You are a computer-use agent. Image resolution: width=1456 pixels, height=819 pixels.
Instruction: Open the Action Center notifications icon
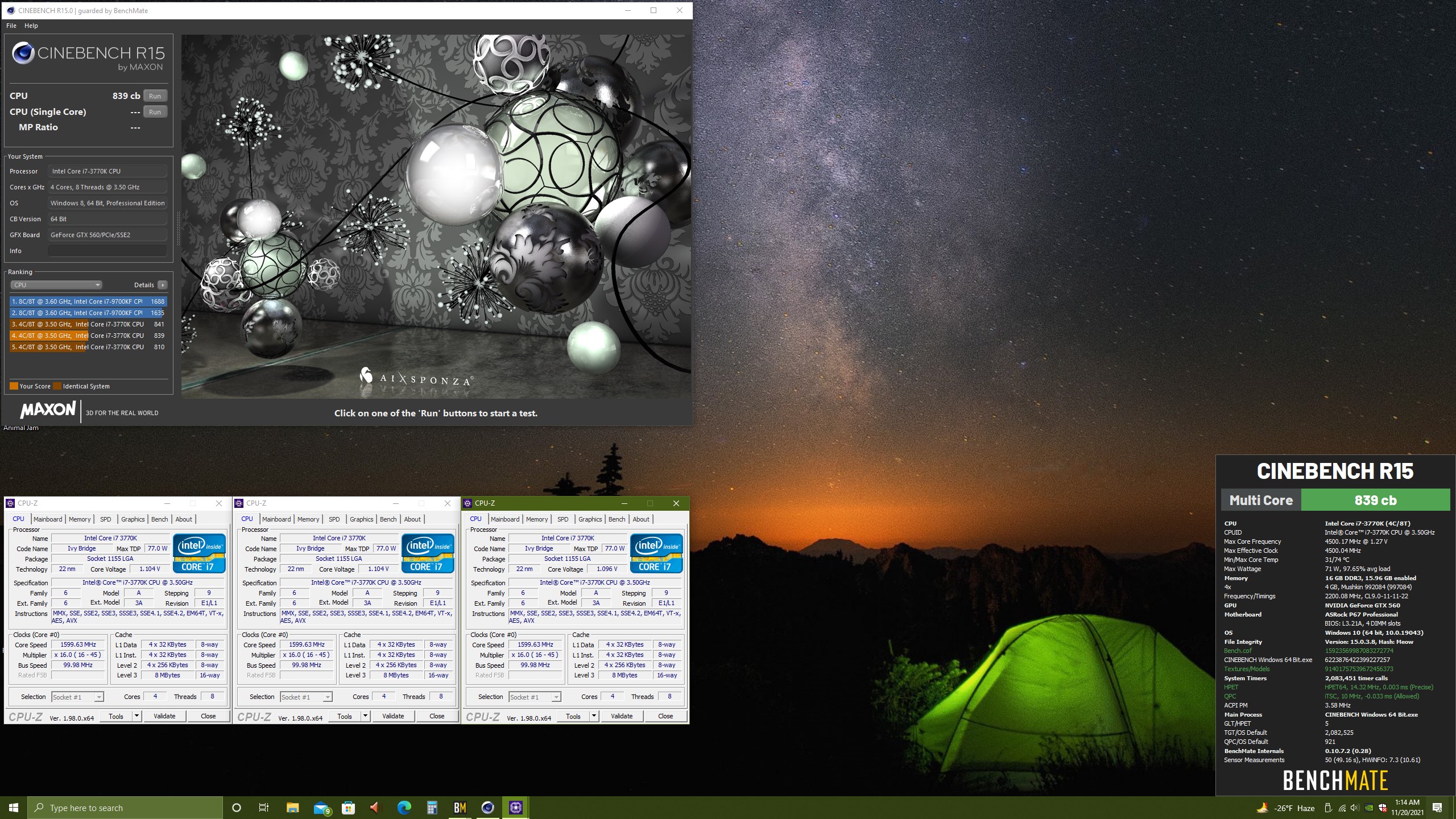(x=1437, y=808)
